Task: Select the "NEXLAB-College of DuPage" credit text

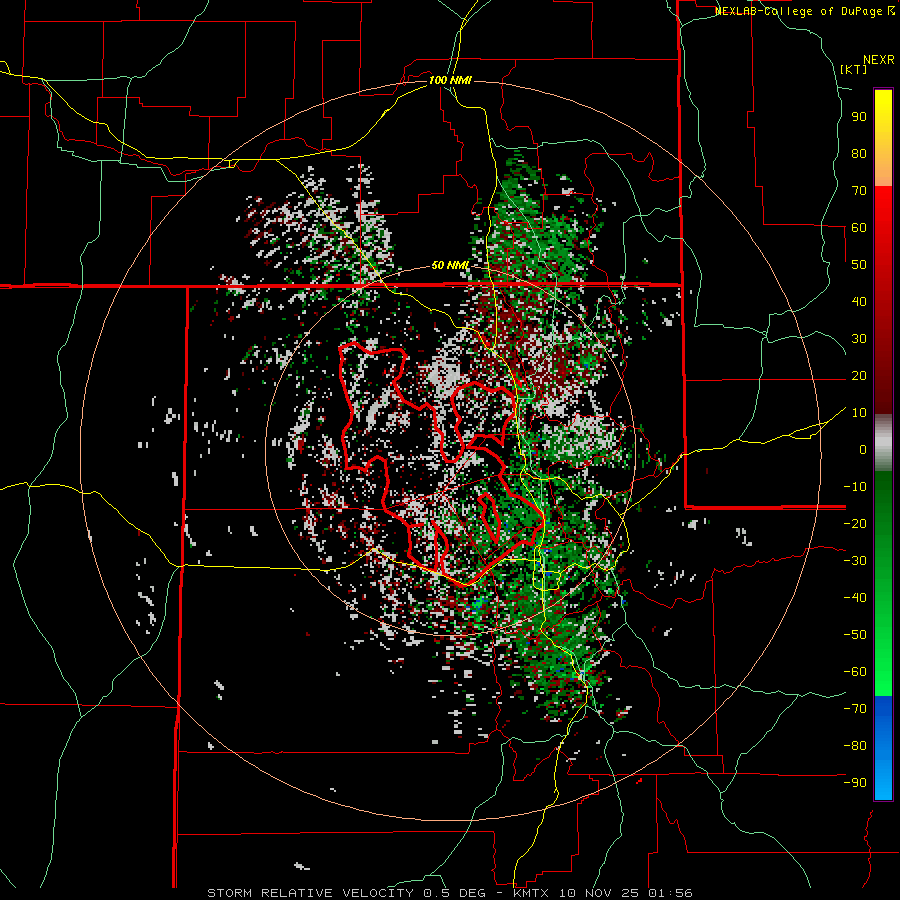Action: pos(800,11)
